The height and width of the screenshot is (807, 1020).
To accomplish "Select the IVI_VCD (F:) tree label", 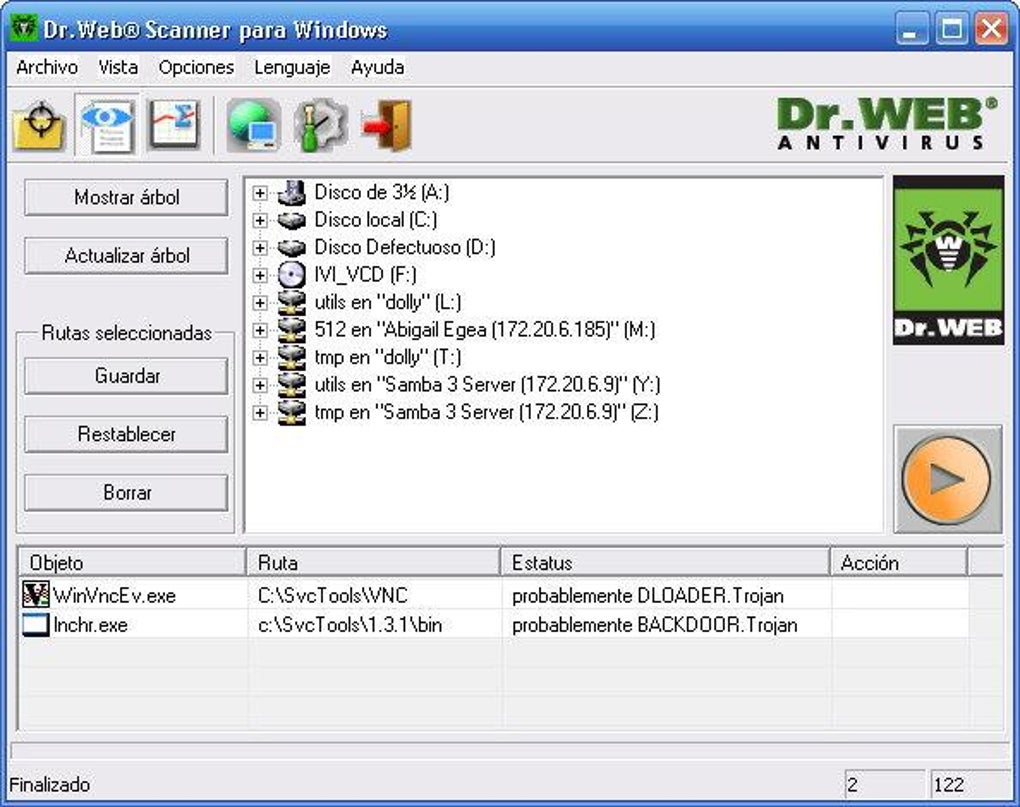I will click(366, 275).
